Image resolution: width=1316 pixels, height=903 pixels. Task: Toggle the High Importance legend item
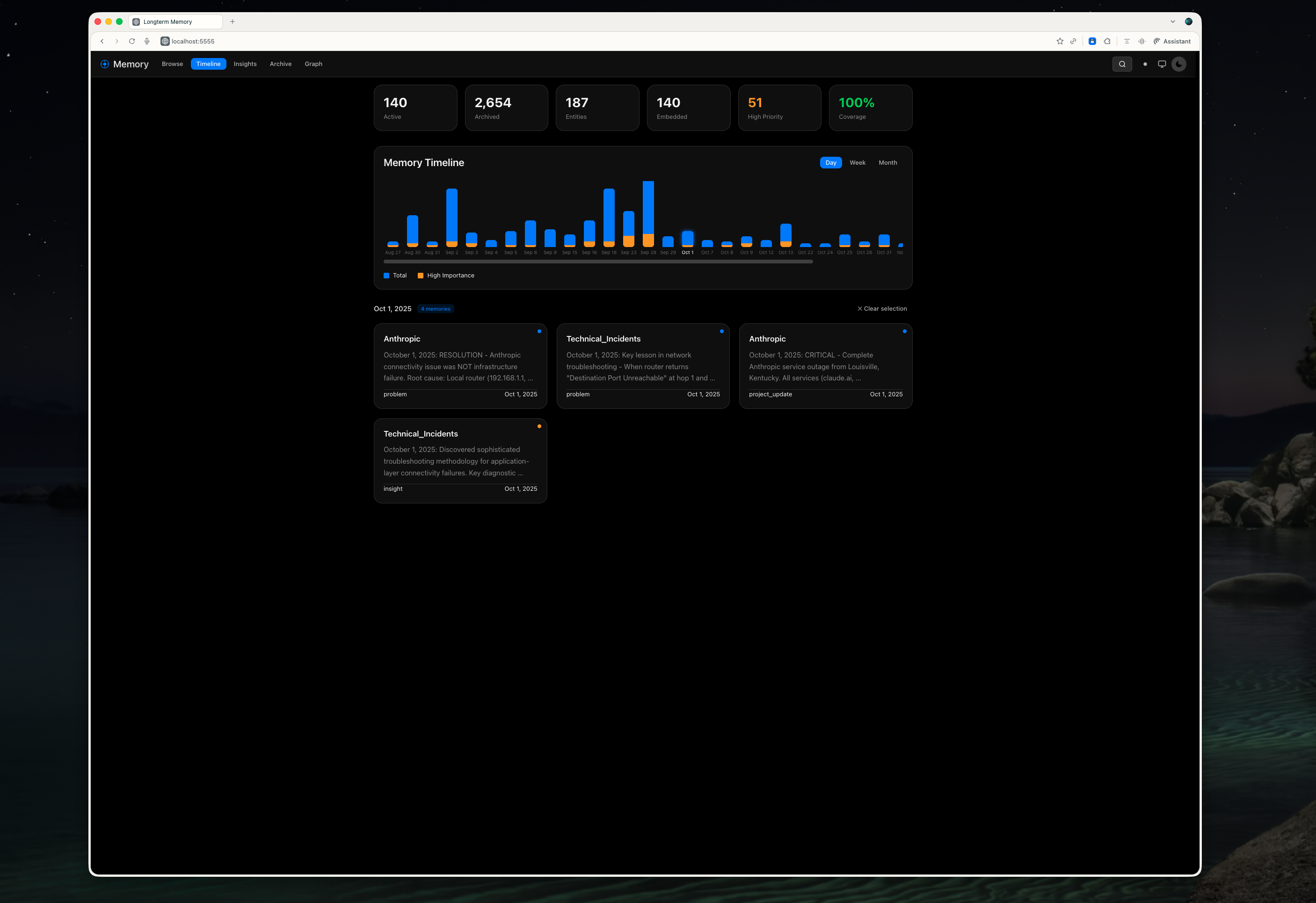tap(446, 275)
